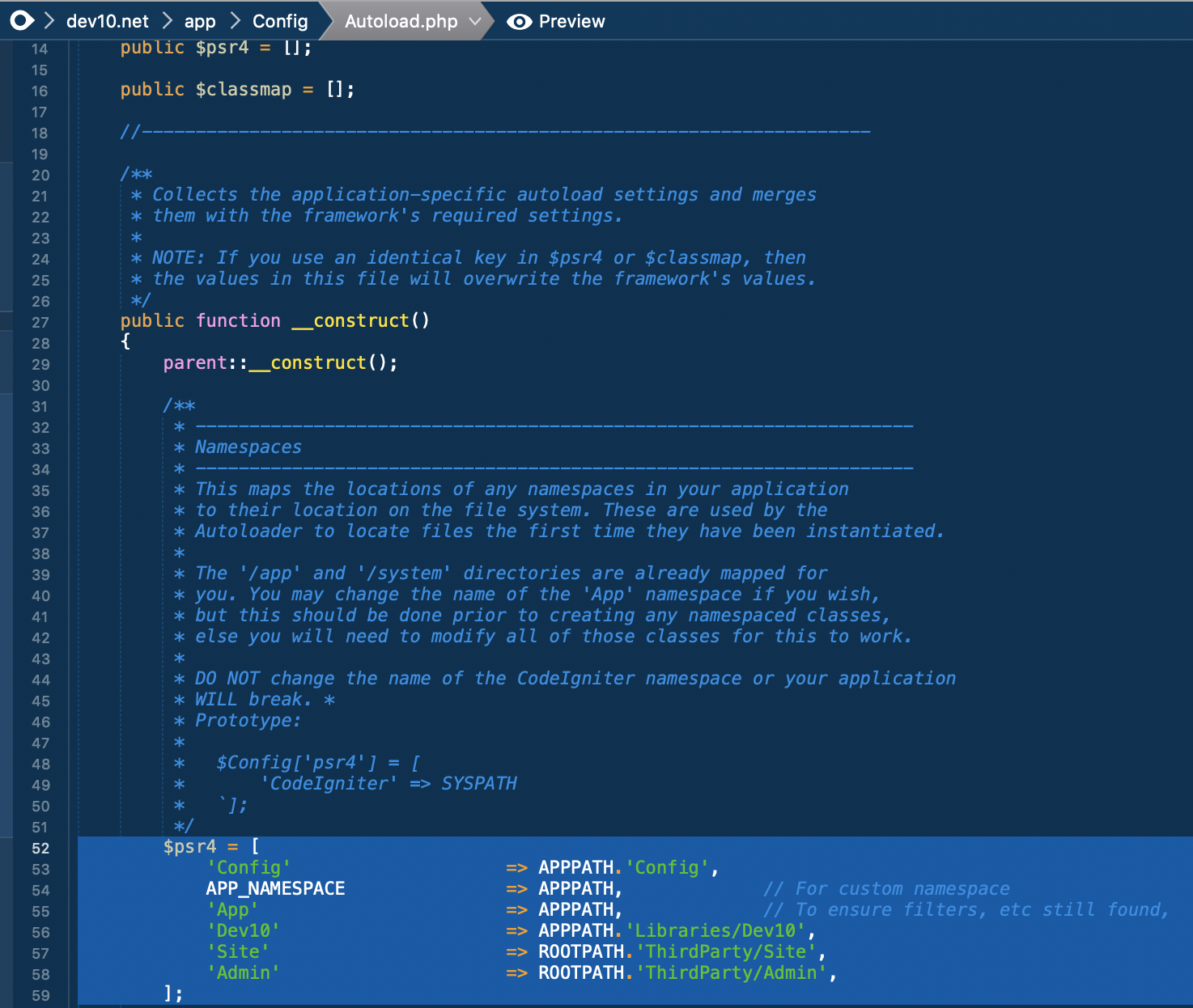Click line number 52 in the gutter
This screenshot has height=1008, width=1193.
(40, 849)
